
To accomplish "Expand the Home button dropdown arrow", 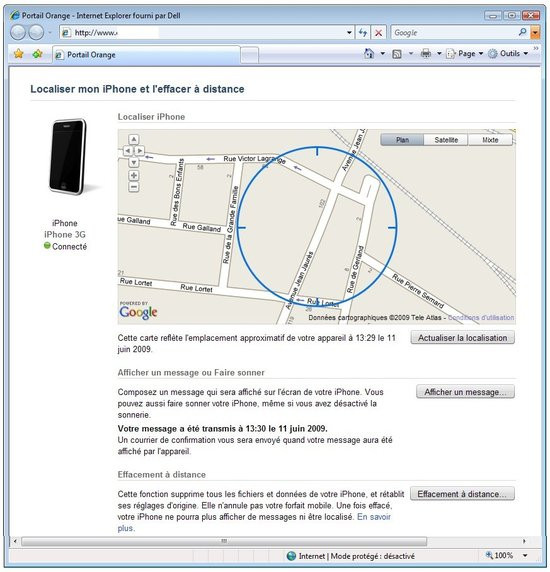I will click(383, 54).
